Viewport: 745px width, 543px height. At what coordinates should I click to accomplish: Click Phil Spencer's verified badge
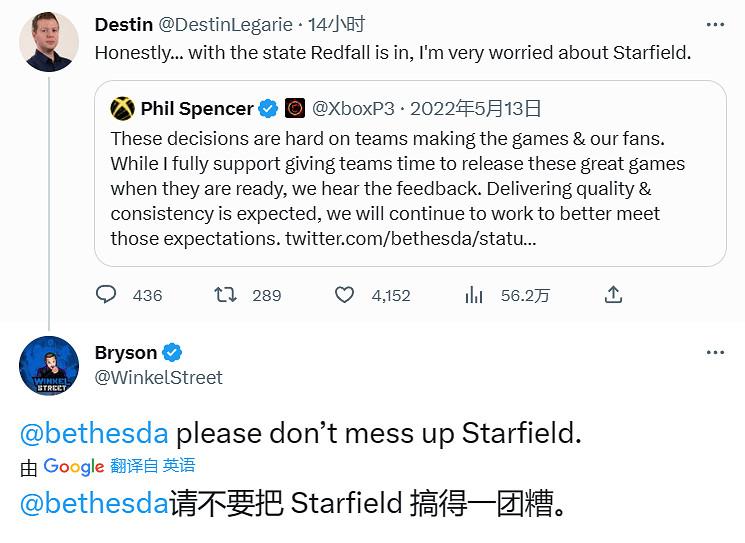(268, 108)
